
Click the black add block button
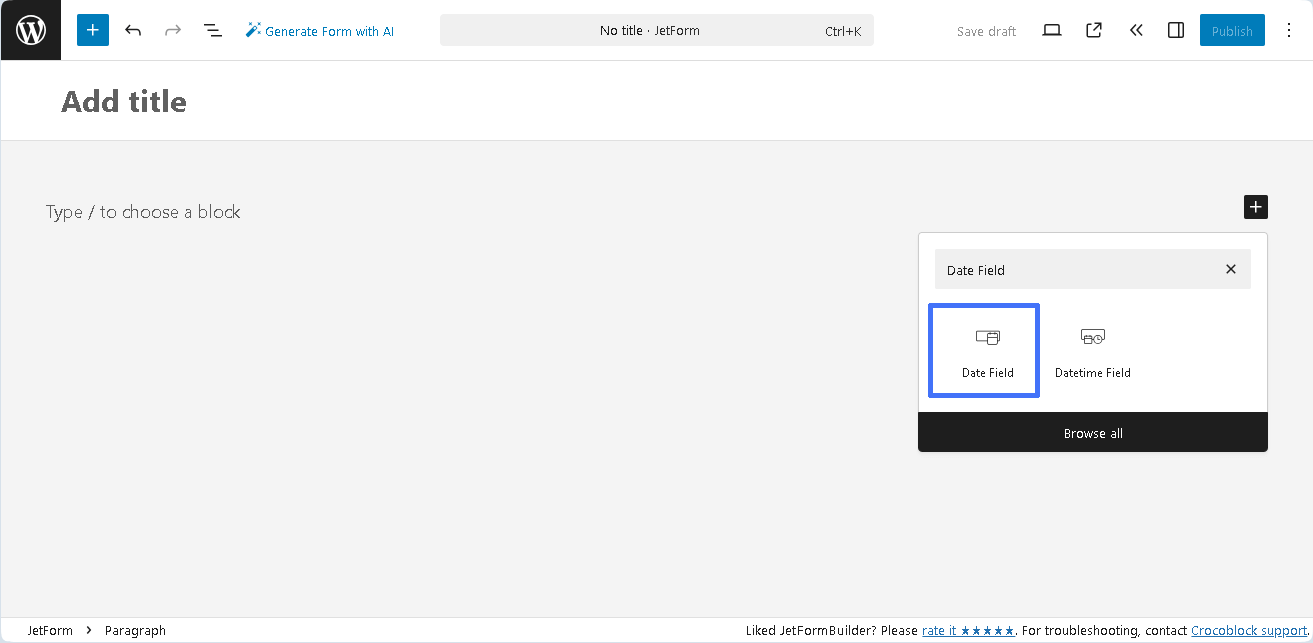[1256, 207]
